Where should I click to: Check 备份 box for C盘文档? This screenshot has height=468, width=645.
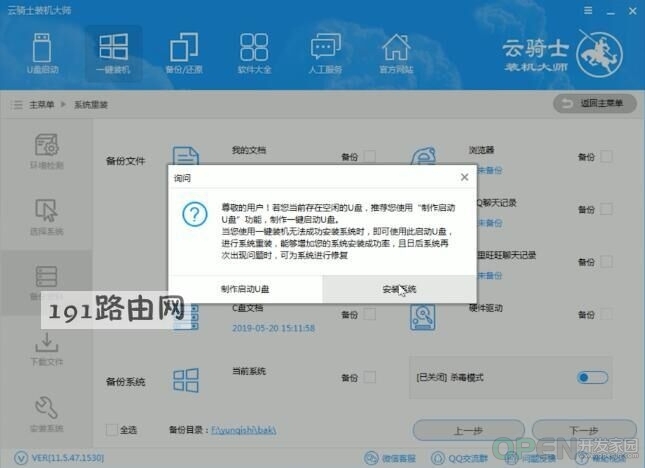pos(370,314)
